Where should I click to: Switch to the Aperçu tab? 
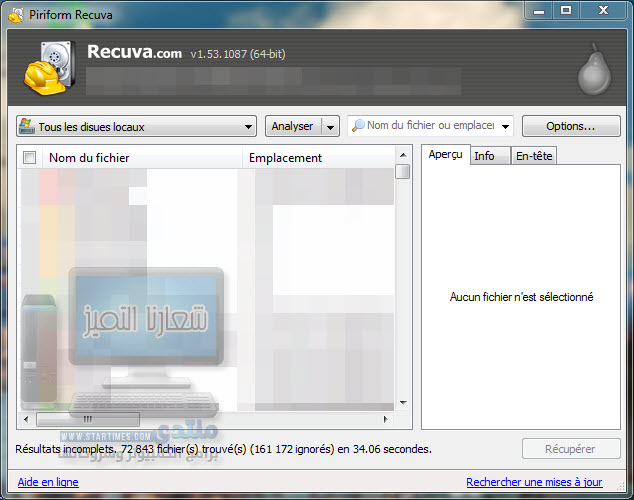(445, 155)
